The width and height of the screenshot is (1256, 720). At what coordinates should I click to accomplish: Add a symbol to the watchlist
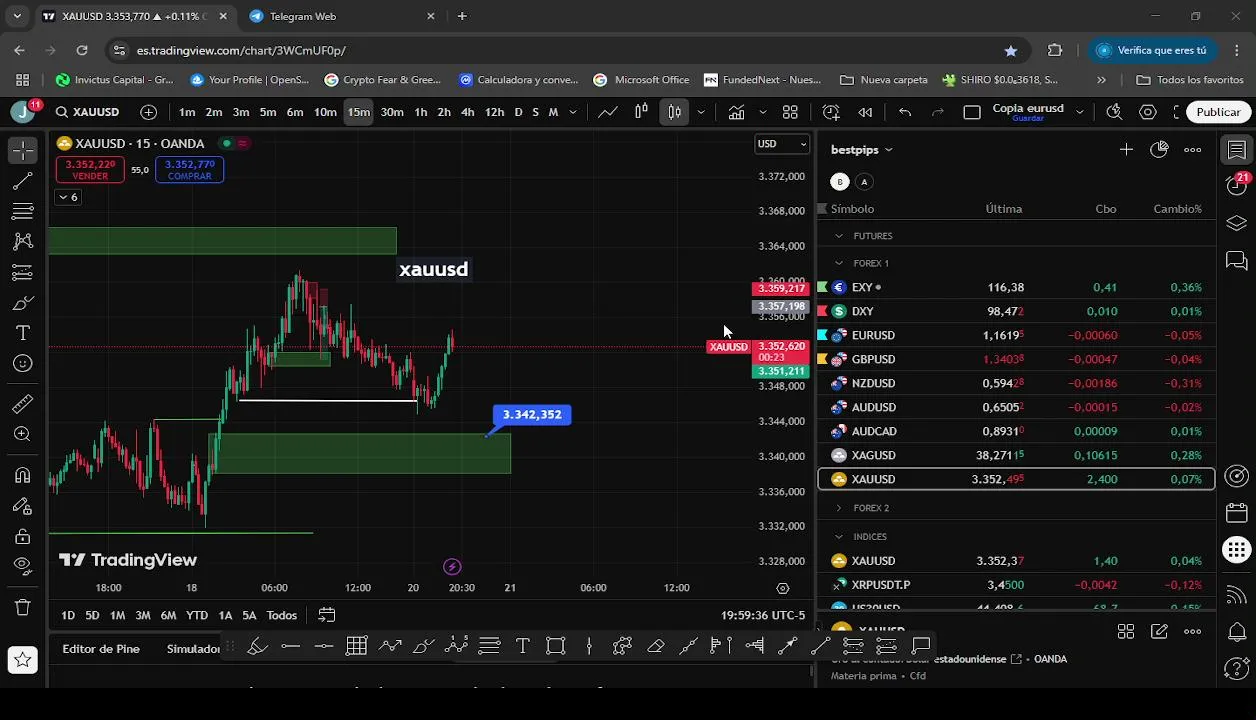click(1126, 150)
